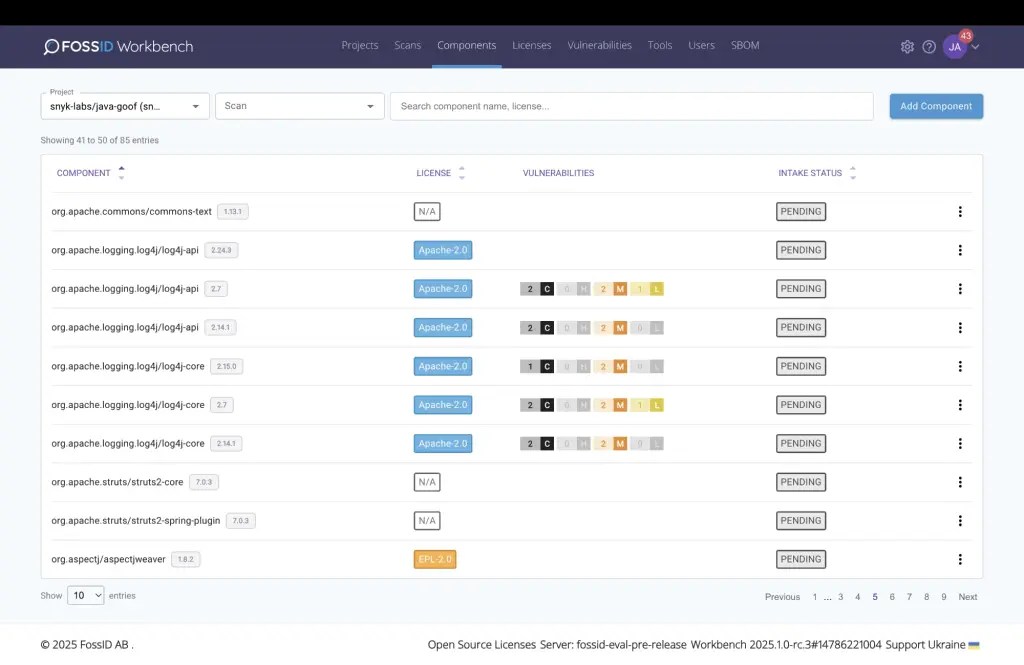1024x665 pixels.
Task: Jump to page 6
Action: tap(892, 596)
